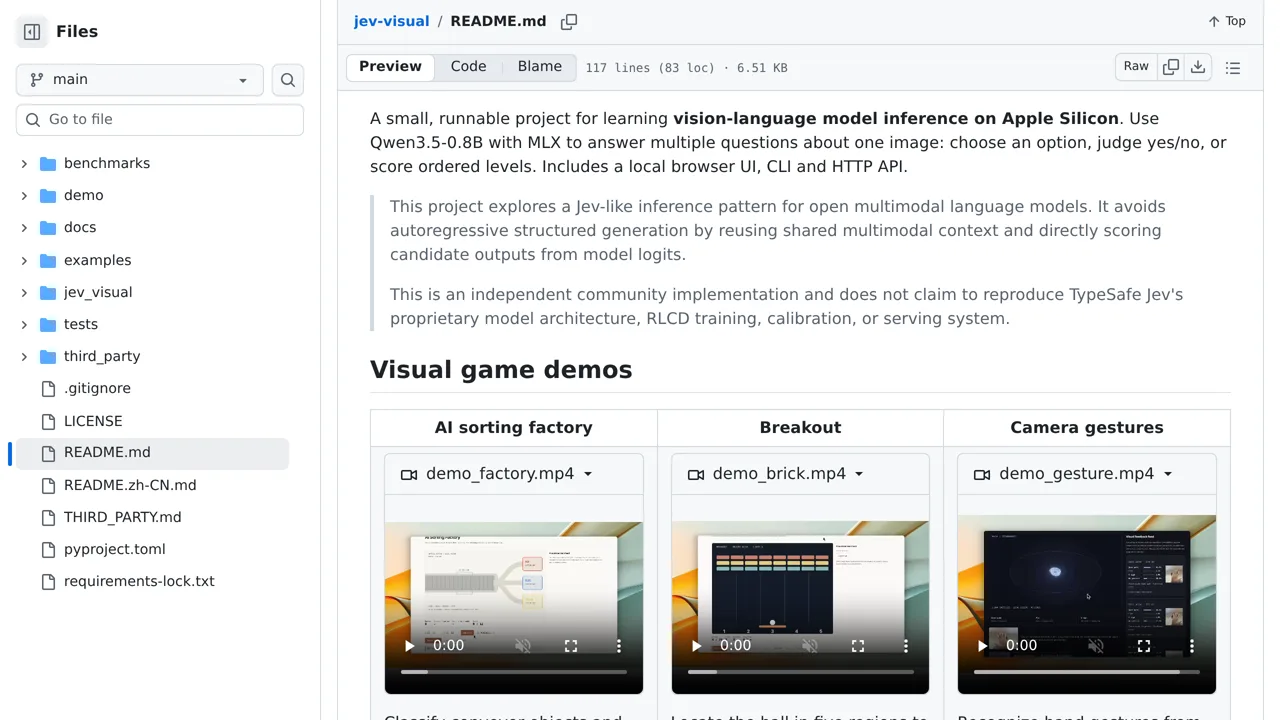Viewport: 1280px width, 720px height.
Task: Switch to the Code tab
Action: (468, 67)
